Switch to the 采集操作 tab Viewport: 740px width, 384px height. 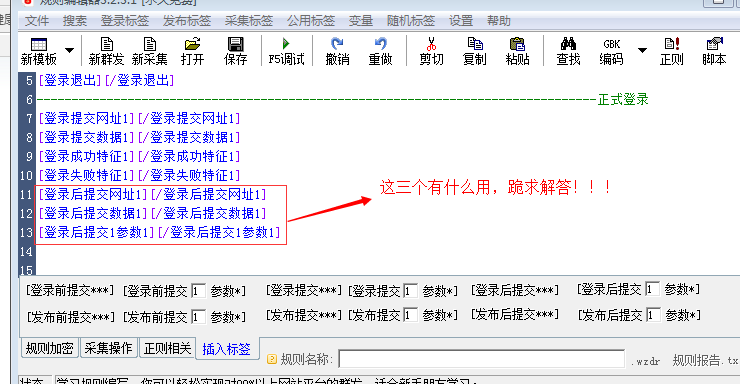pos(108,348)
